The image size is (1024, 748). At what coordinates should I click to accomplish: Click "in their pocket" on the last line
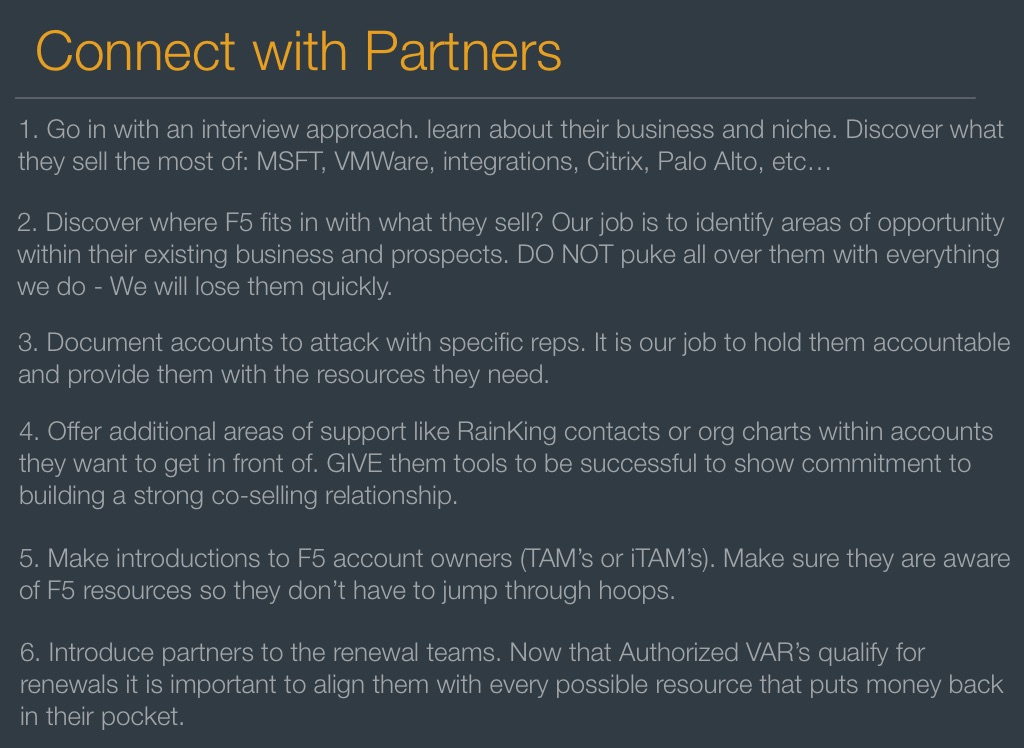103,717
